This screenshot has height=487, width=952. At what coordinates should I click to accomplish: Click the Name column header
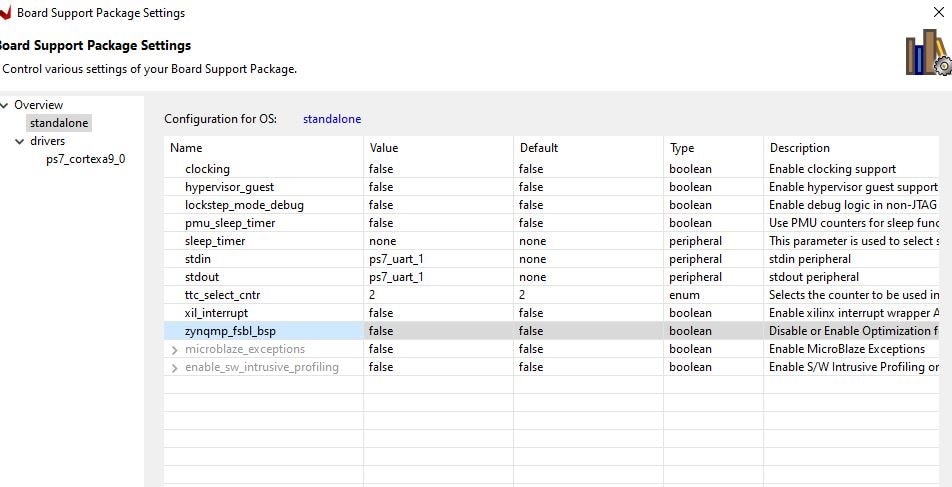263,148
